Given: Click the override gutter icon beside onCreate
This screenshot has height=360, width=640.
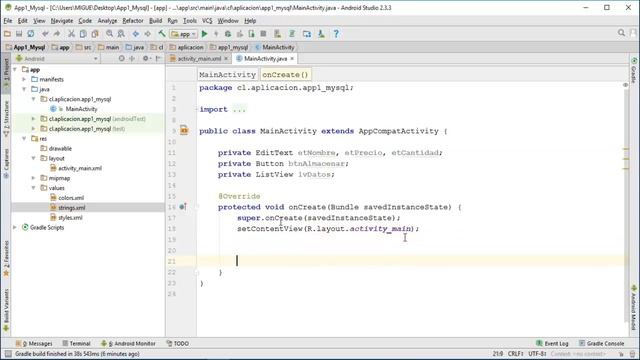Looking at the screenshot, I should point(183,207).
